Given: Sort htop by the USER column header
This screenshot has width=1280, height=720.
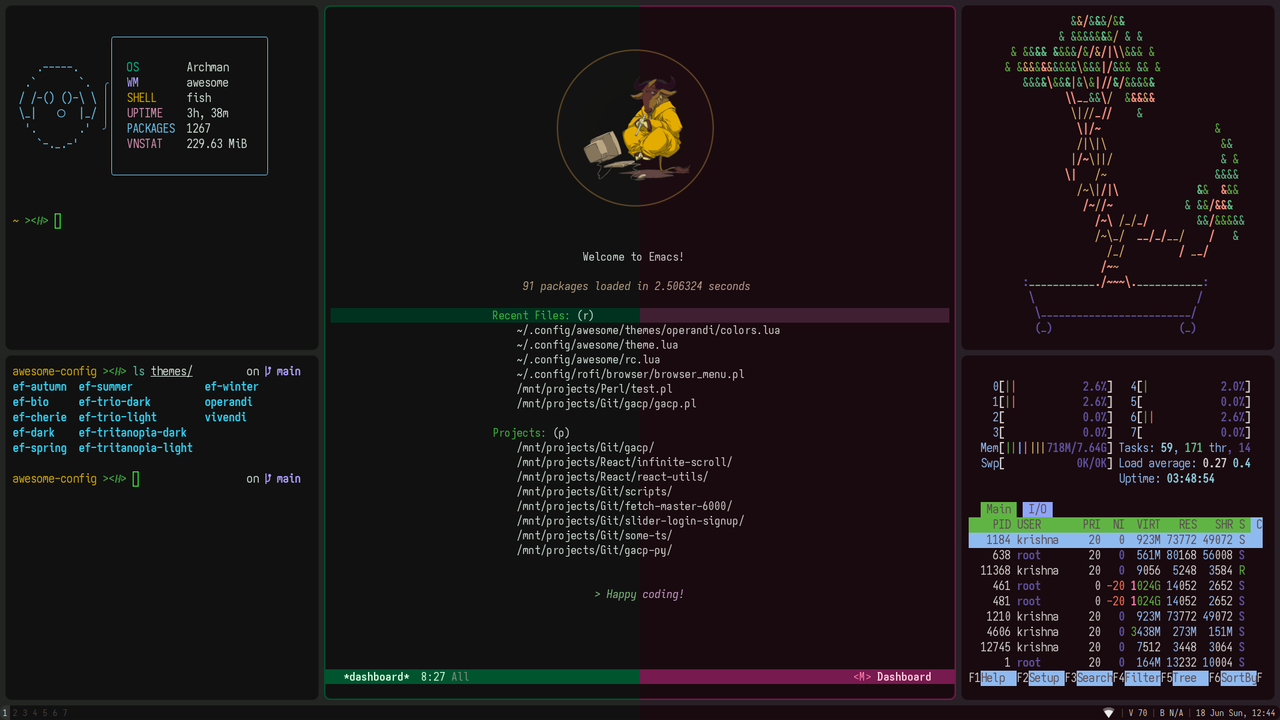Looking at the screenshot, I should point(1029,524).
